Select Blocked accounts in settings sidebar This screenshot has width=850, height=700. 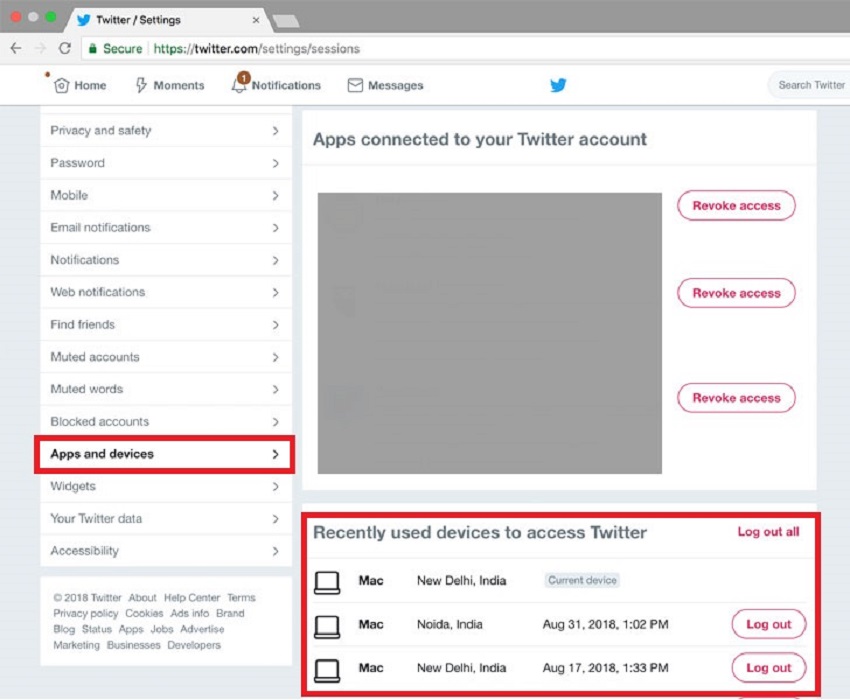coord(100,422)
